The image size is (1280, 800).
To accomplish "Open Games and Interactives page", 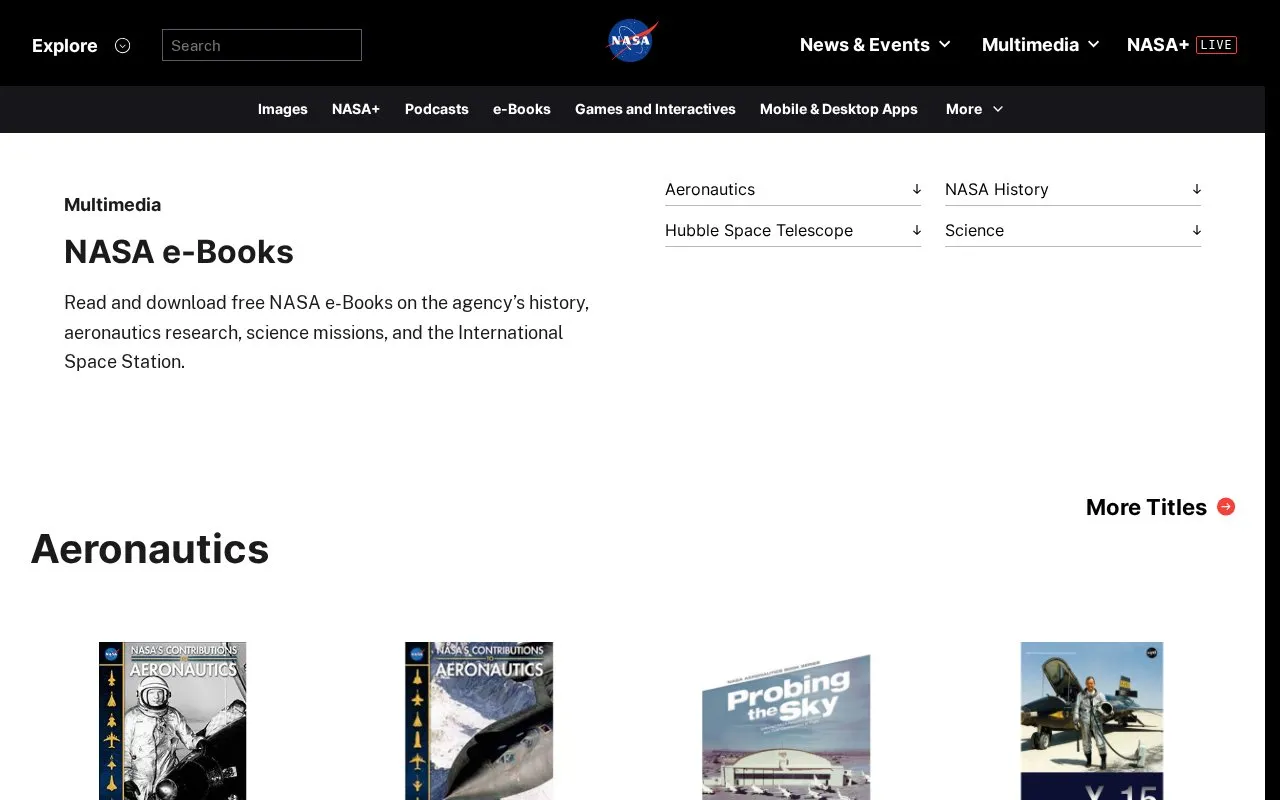I will tap(655, 109).
